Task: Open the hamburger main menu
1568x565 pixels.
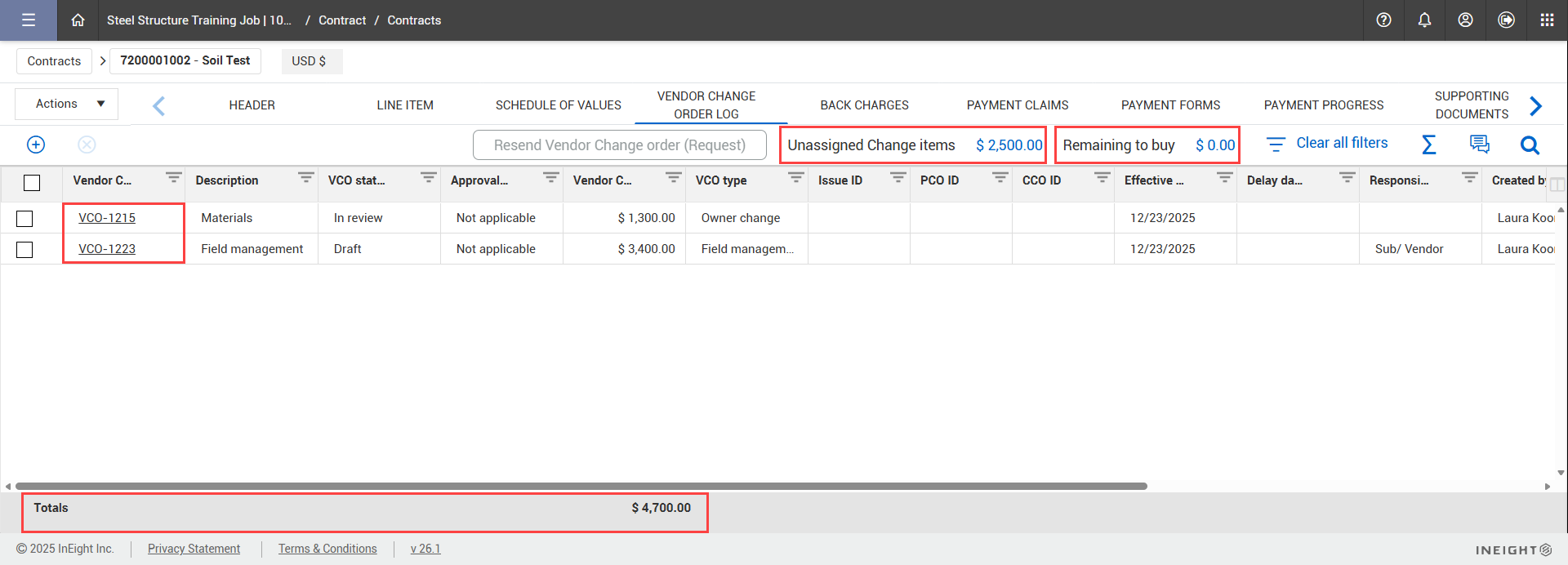Action: click(x=29, y=20)
